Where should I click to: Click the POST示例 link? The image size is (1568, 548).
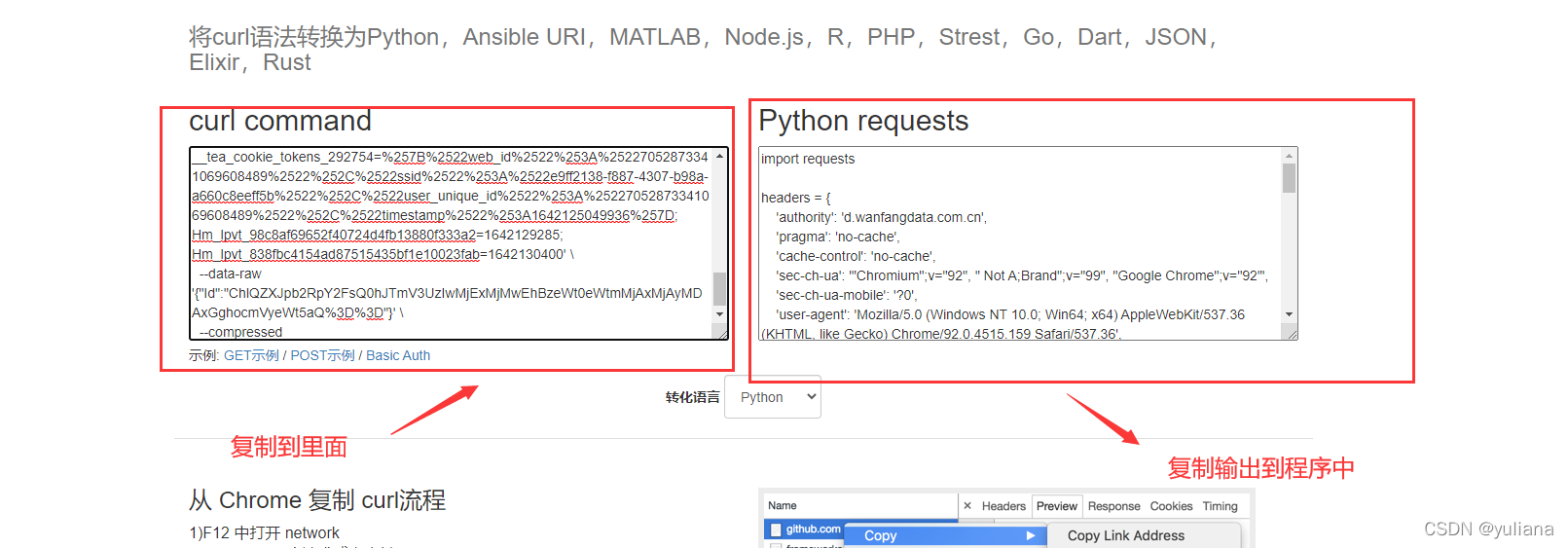pyautogui.click(x=322, y=355)
